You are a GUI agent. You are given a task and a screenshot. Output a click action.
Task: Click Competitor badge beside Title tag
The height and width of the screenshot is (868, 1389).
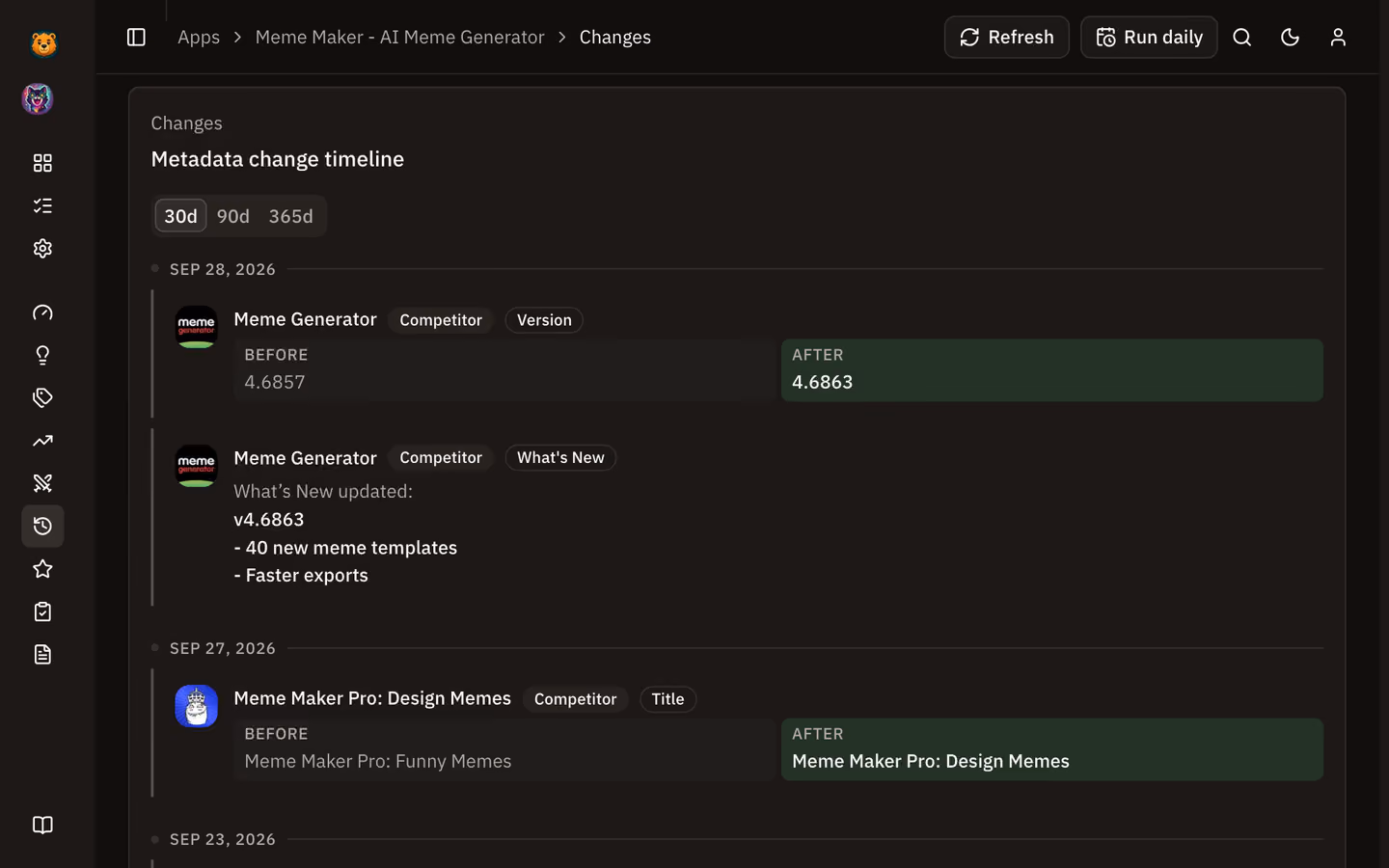[575, 699]
